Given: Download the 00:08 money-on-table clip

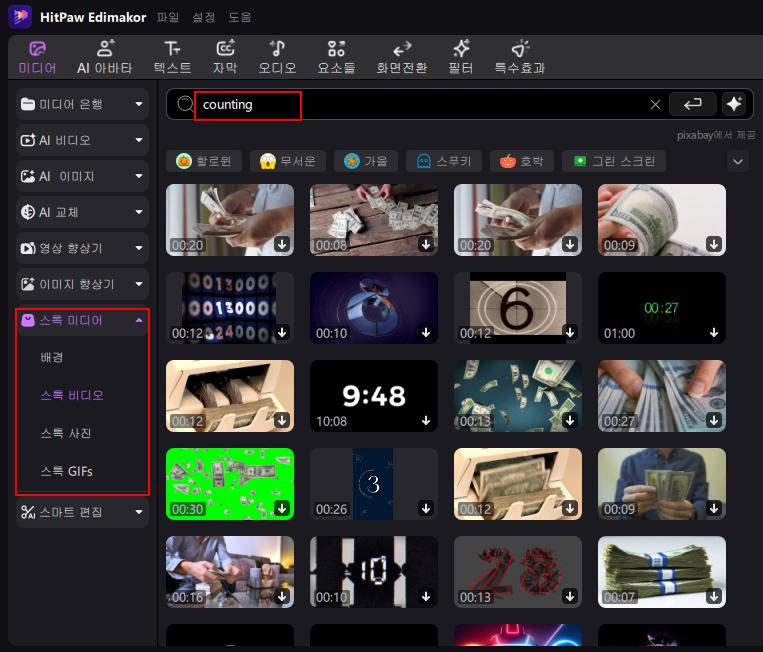Looking at the screenshot, I should coord(426,244).
